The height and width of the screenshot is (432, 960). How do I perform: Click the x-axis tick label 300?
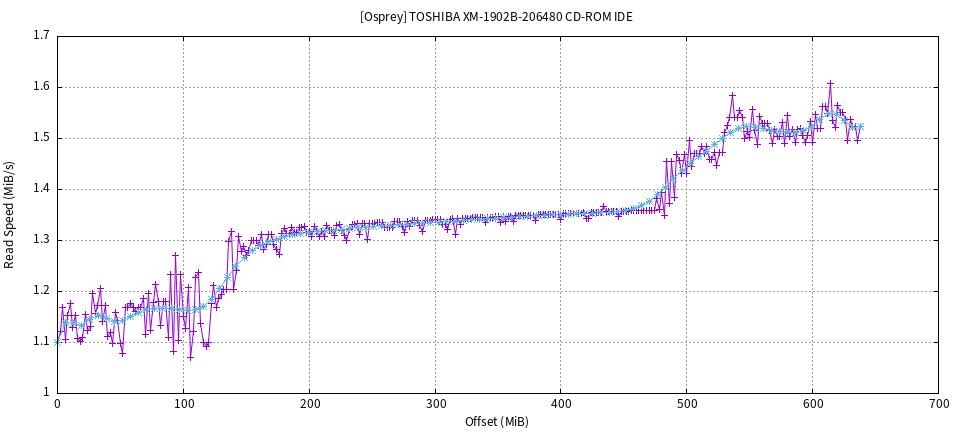coord(435,403)
